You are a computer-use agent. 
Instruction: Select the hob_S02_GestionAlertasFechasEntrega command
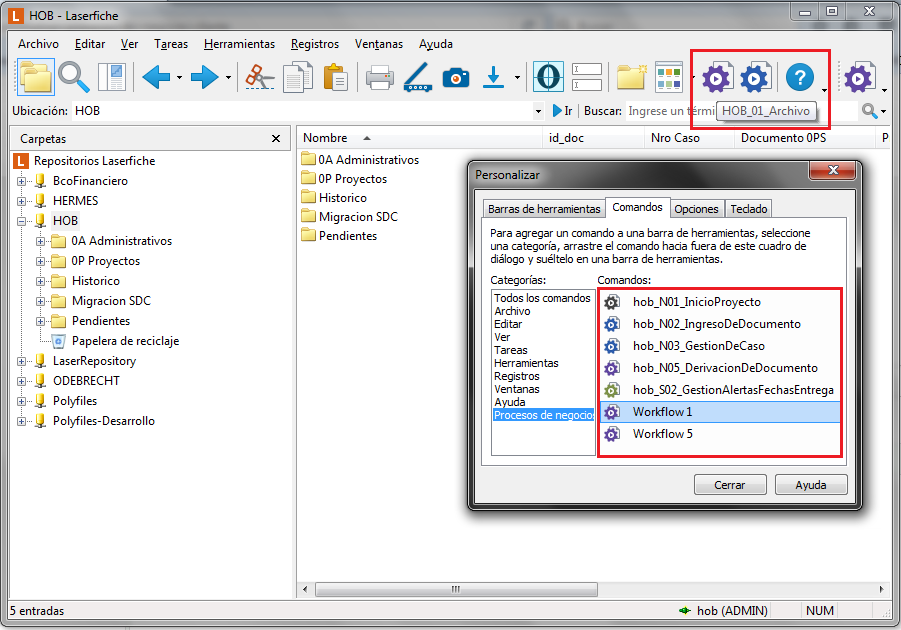(x=721, y=390)
